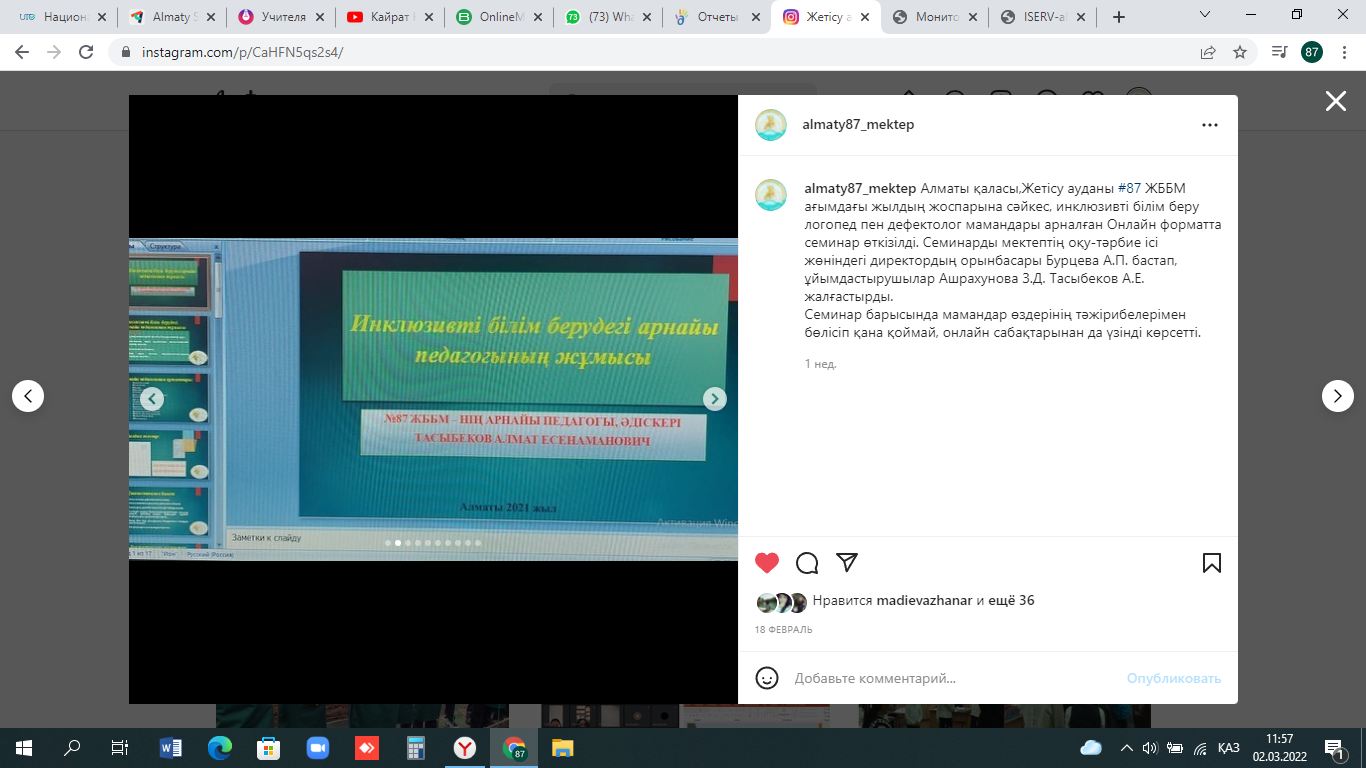
Task: Switch to the Монито tab
Action: tap(935, 17)
